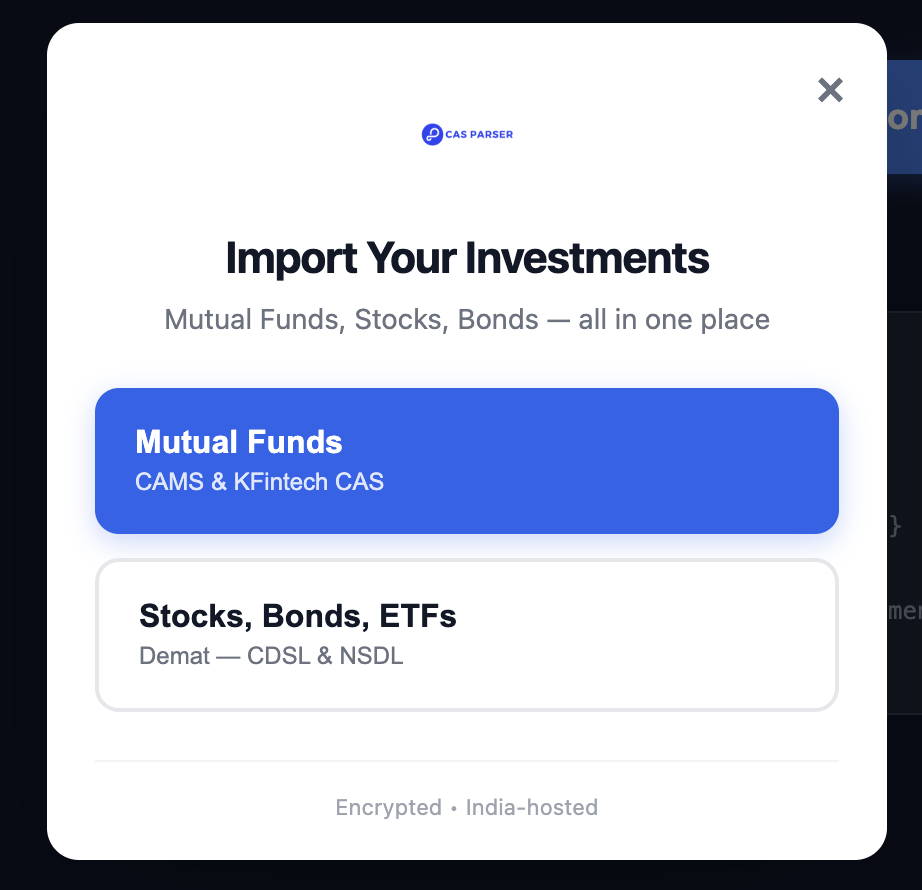Click the "Encrypted" footer text
This screenshot has width=922, height=890.
click(x=388, y=807)
